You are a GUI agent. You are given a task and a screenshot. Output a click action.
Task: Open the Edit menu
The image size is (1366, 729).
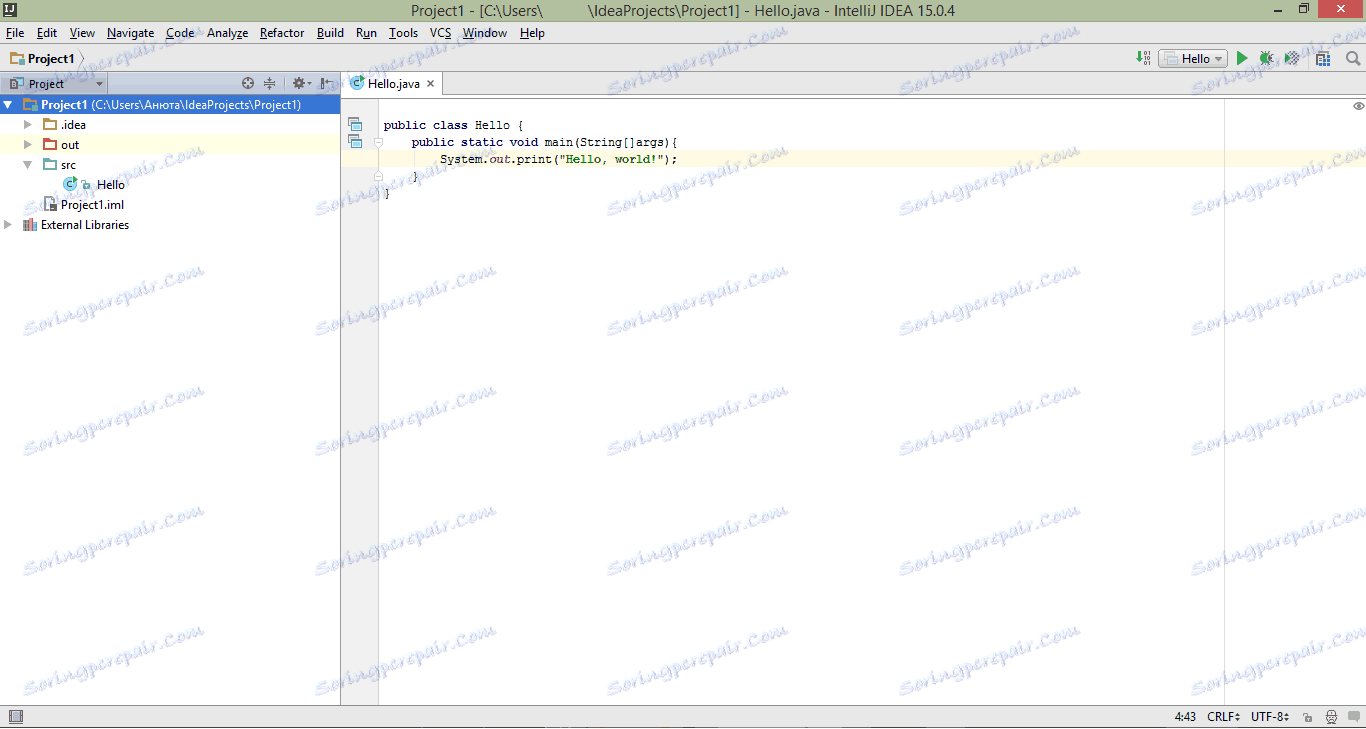point(47,33)
